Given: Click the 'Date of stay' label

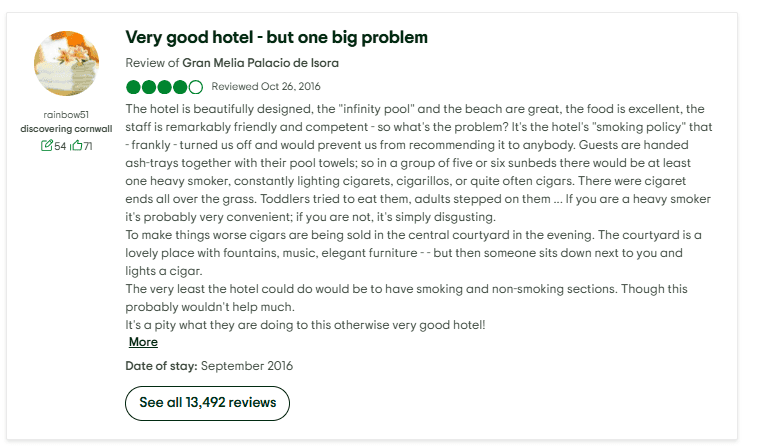Looking at the screenshot, I should point(161,366).
